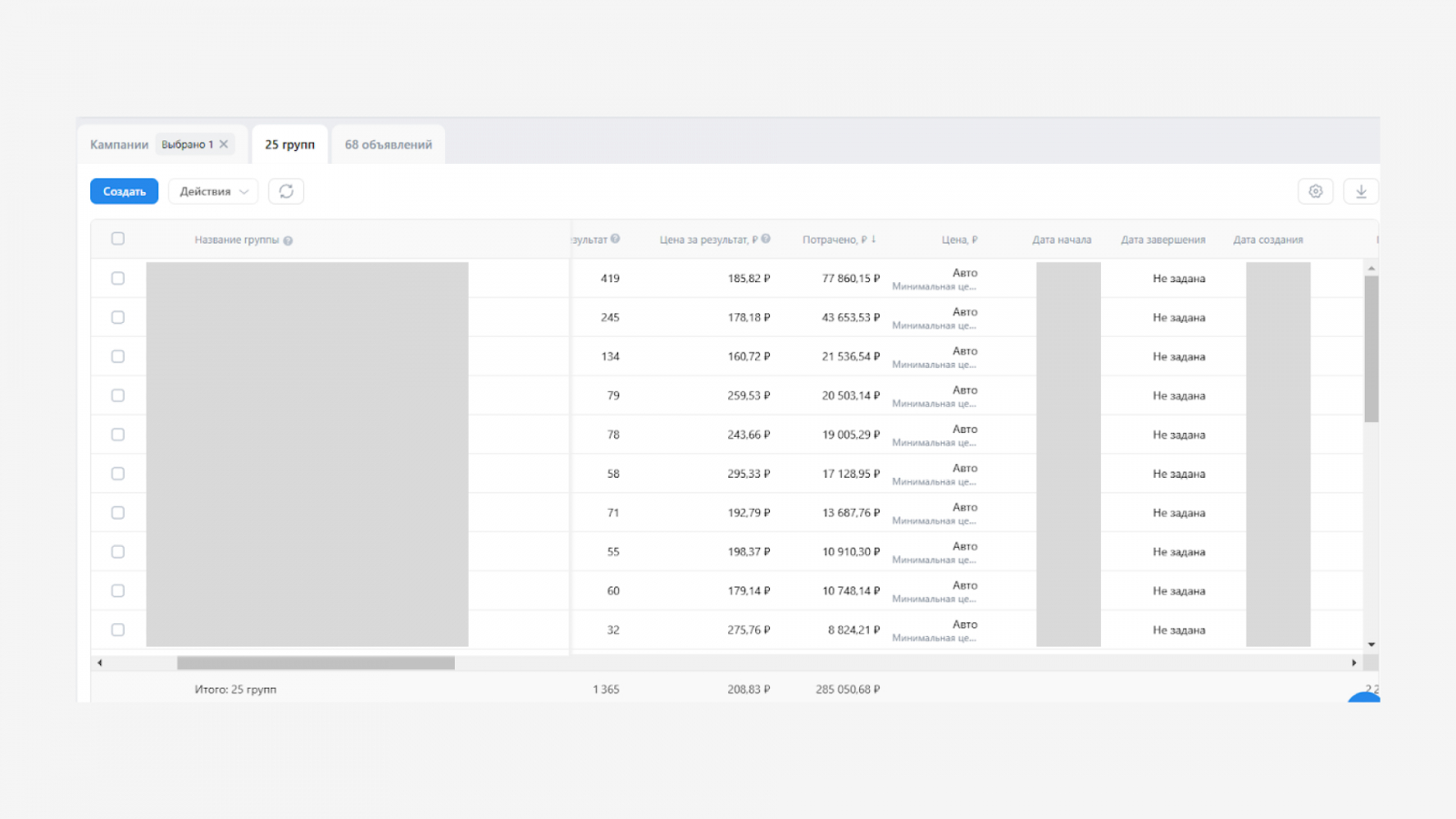Tick the checkbox in the 78 results row
Viewport: 1456px width, 819px height.
pos(117,435)
